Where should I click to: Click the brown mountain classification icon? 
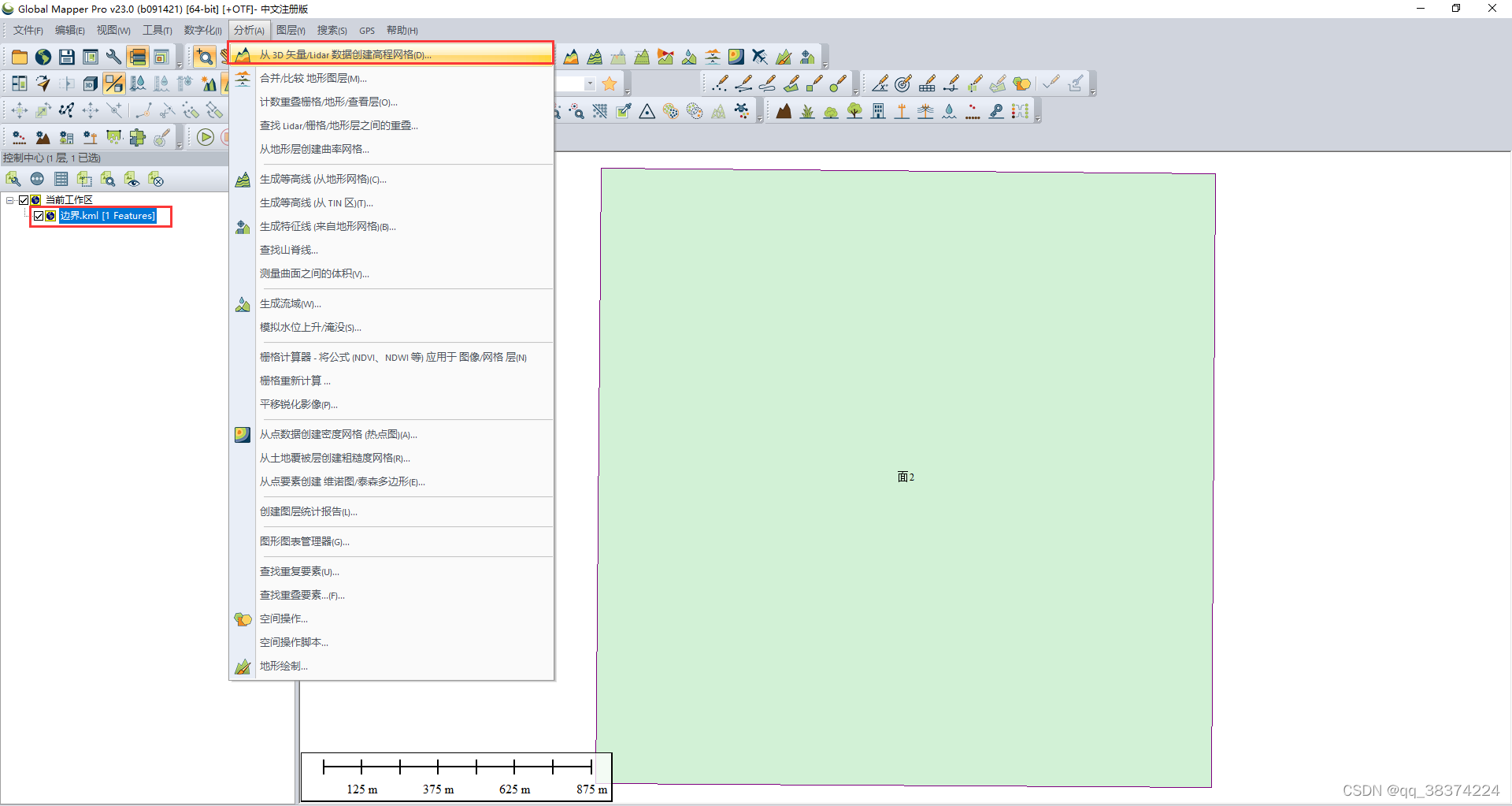(784, 111)
